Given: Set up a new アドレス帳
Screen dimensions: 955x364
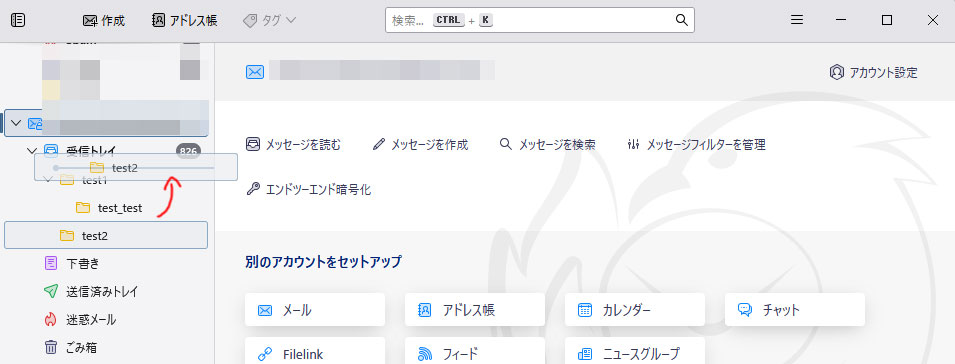Looking at the screenshot, I should tap(474, 310).
